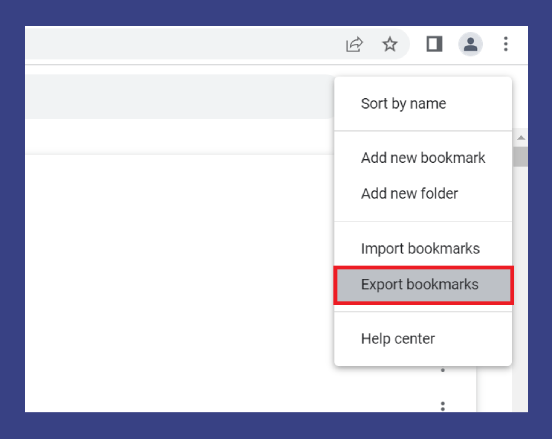Select the bottom bookmark list row
The height and width of the screenshot is (439, 552).
point(251,406)
